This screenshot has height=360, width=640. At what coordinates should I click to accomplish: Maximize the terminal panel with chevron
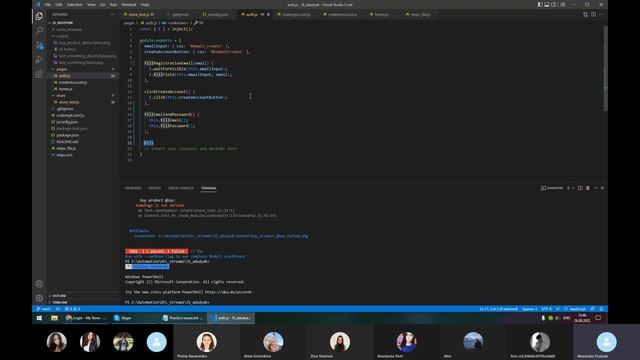point(596,188)
